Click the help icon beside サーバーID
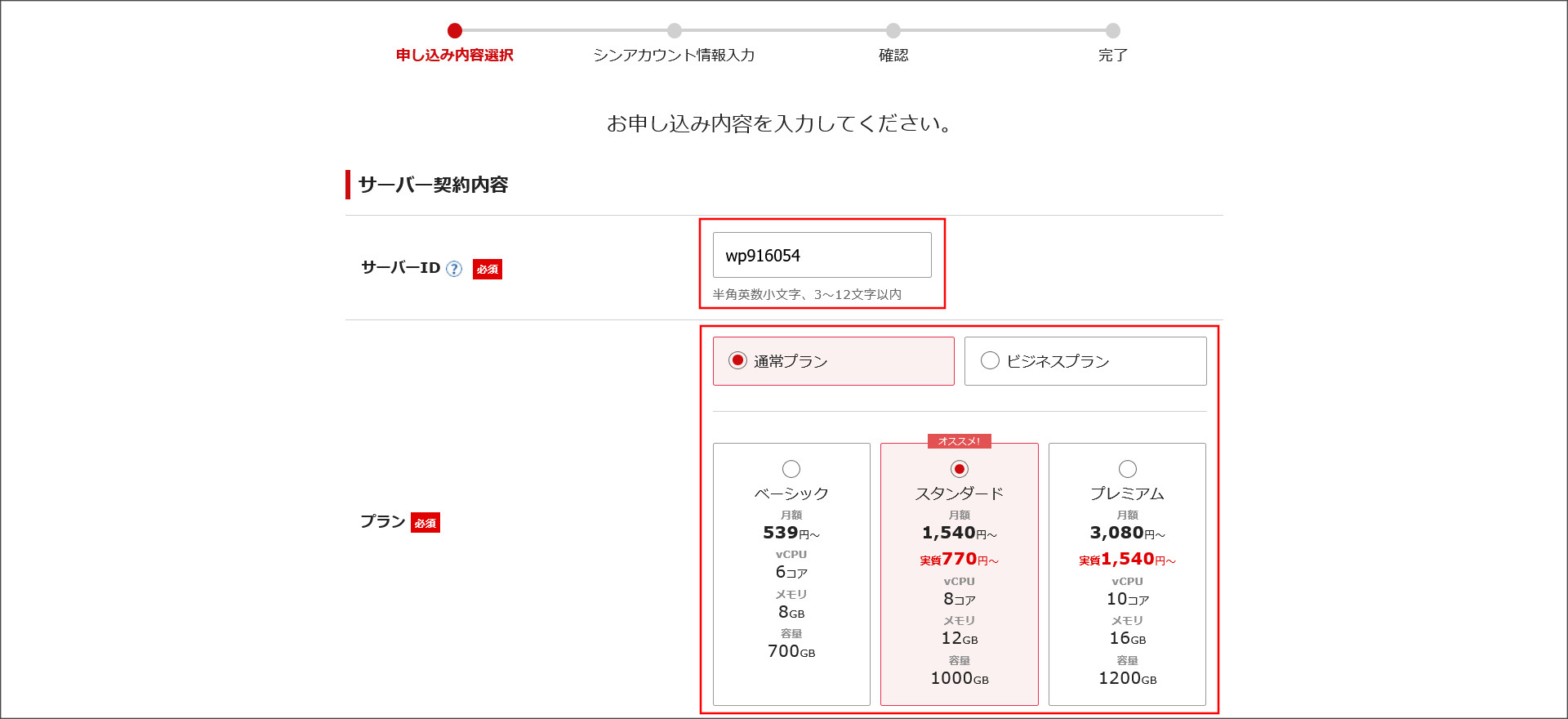This screenshot has width=1568, height=719. [x=454, y=269]
